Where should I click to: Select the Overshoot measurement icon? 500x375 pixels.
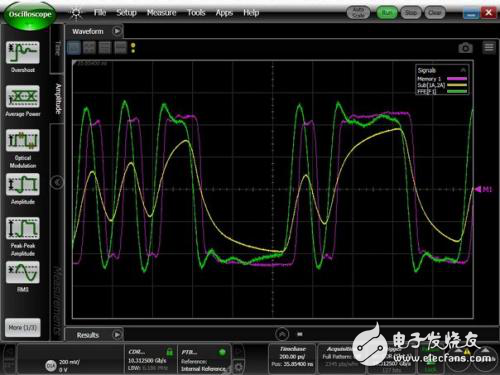point(23,53)
